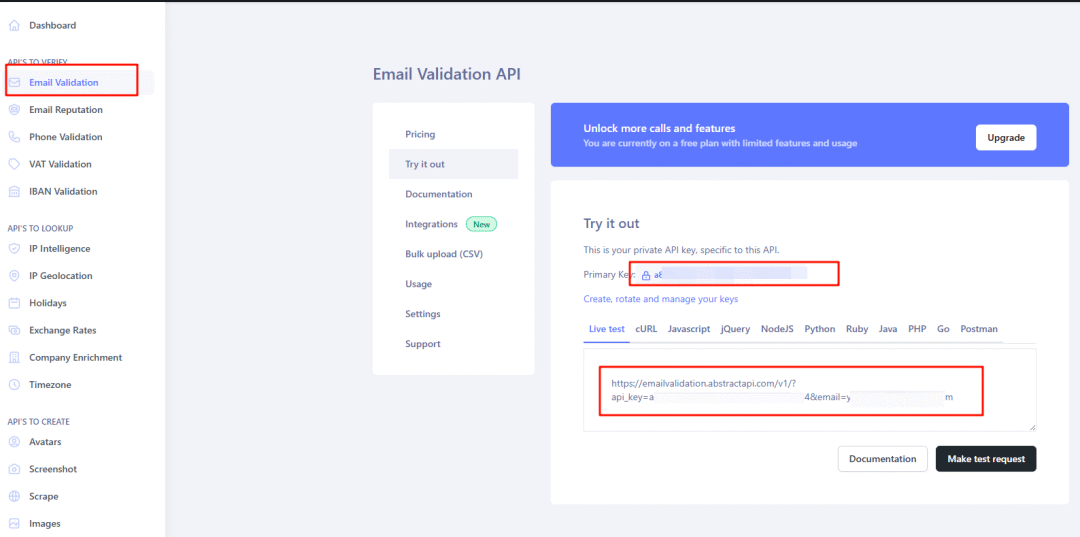Open IP Intelligence API

tap(59, 249)
